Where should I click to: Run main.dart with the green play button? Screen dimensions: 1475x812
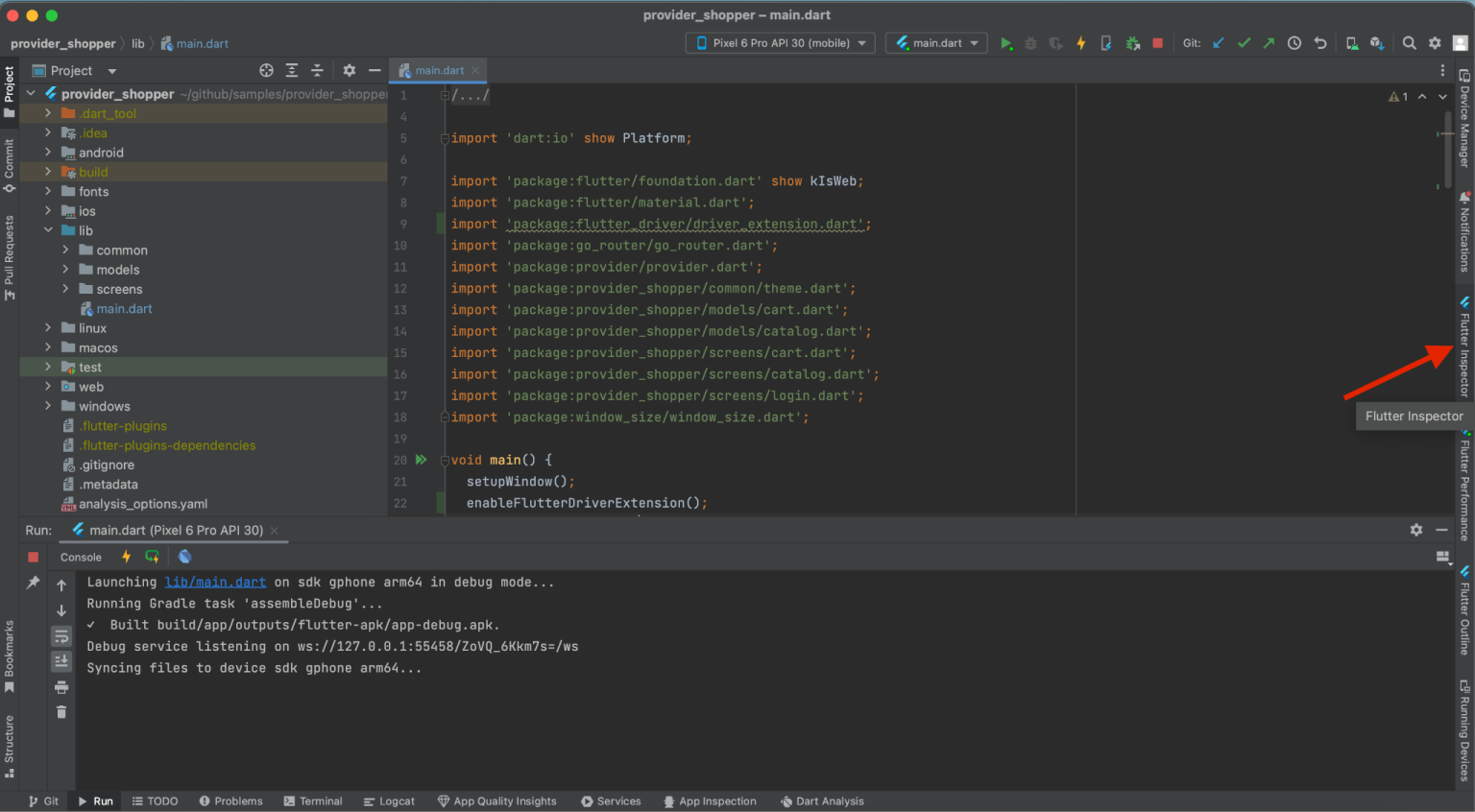1006,43
